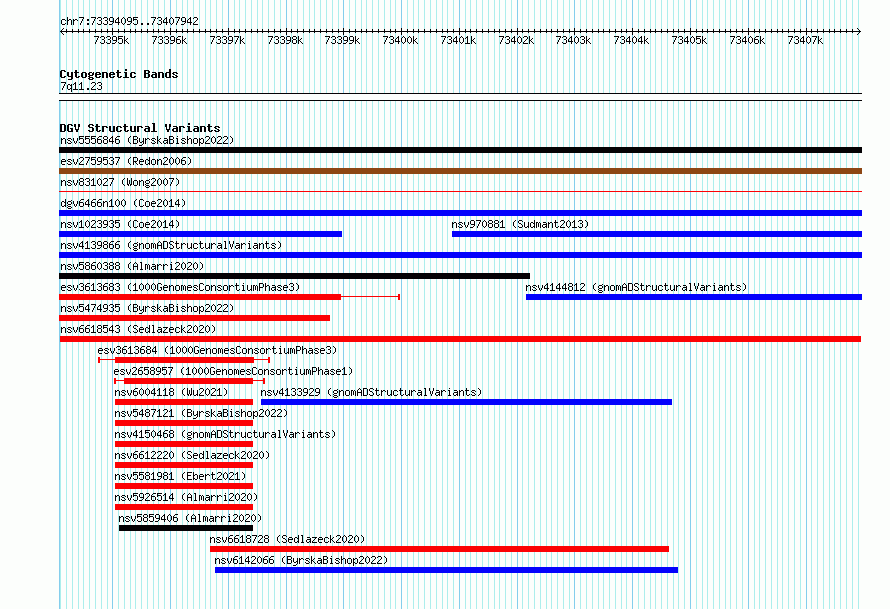This screenshot has height=609, width=890.
Task: Click the red nsv5487121 variant bar
Action: (x=184, y=423)
